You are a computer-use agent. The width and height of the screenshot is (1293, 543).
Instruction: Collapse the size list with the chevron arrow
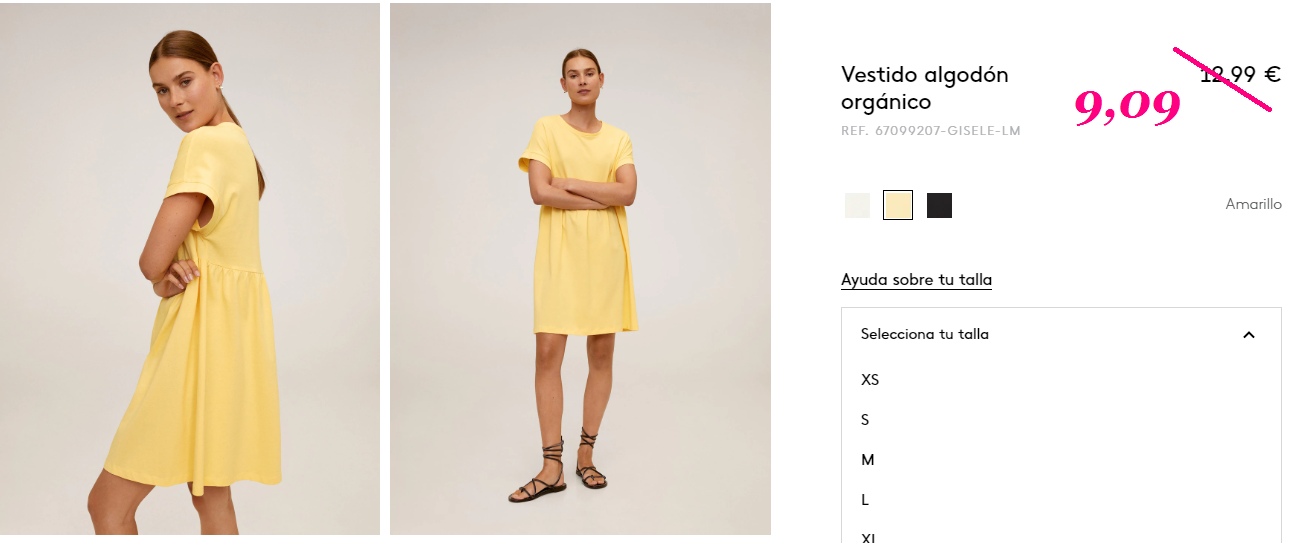[1248, 335]
